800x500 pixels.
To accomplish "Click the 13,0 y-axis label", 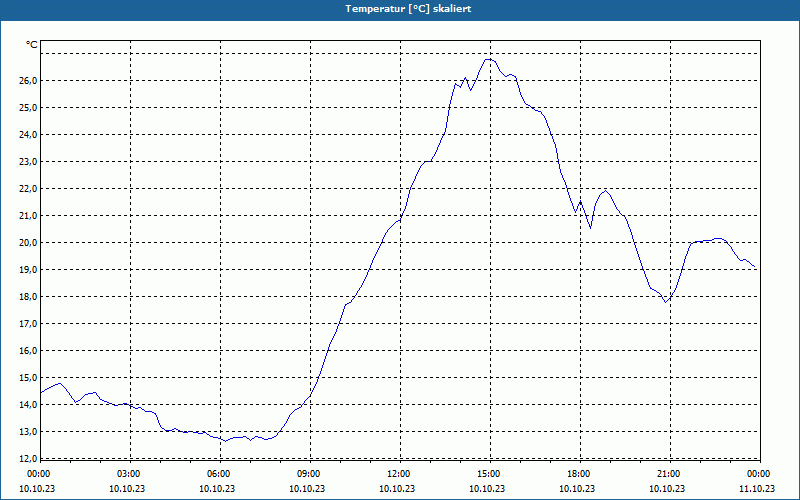I will [x=28, y=432].
